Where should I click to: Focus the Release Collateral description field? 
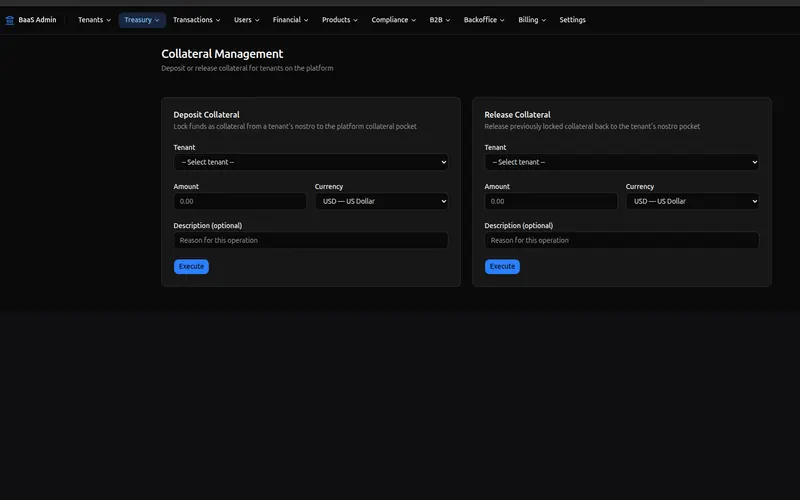(621, 240)
